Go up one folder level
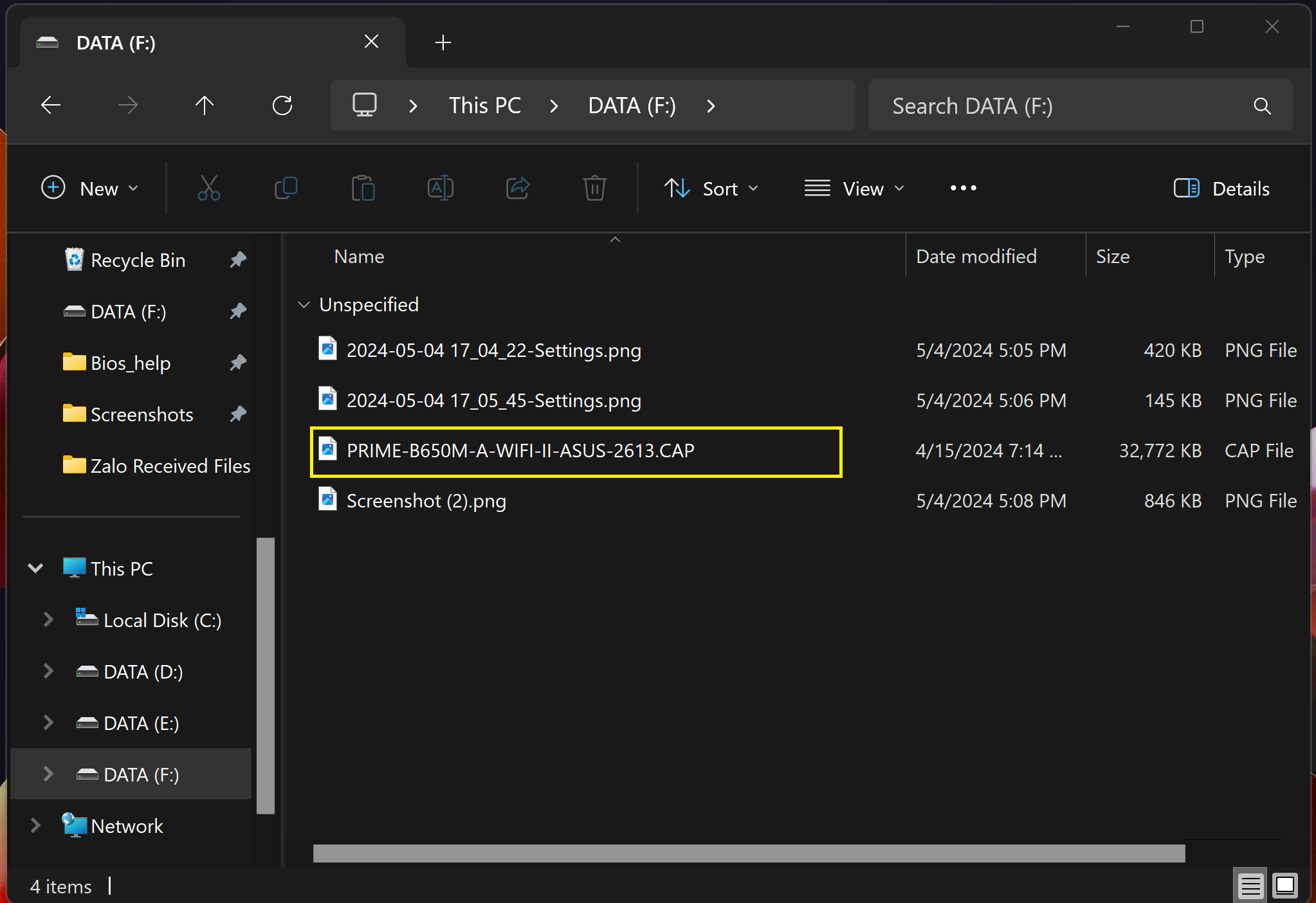The height and width of the screenshot is (903, 1316). [205, 105]
